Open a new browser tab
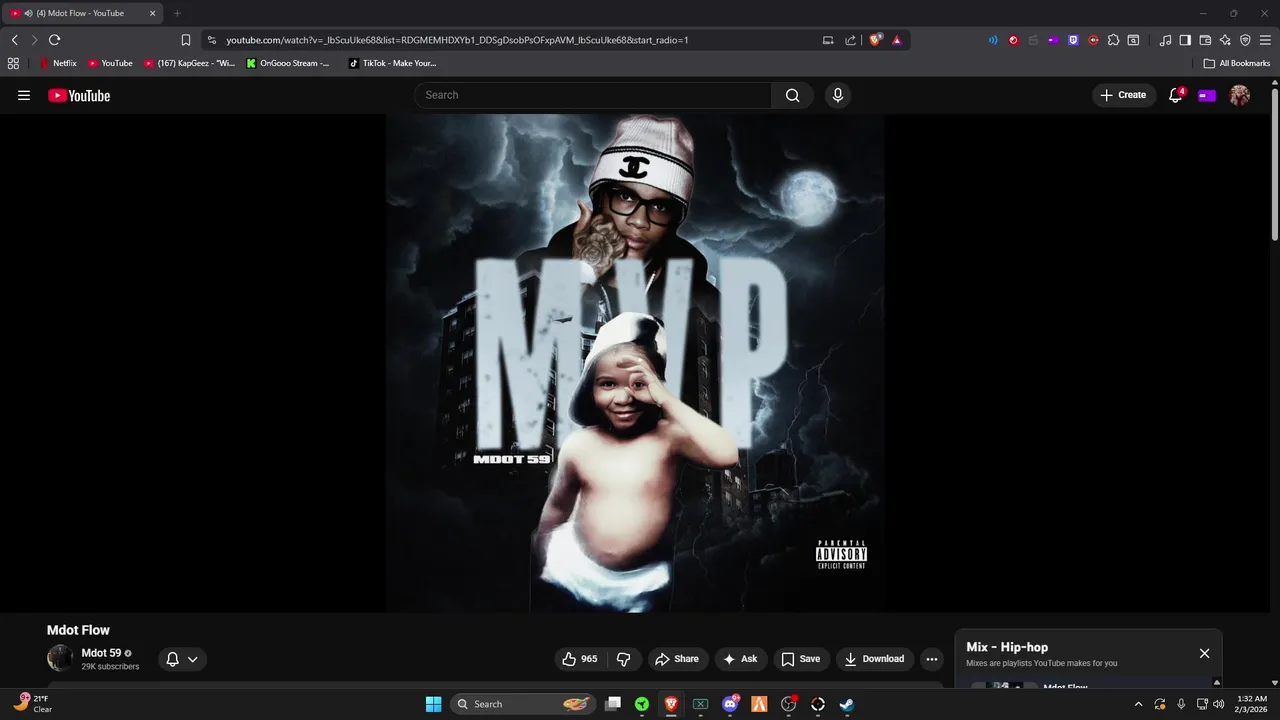Viewport: 1280px width, 720px height. [177, 13]
